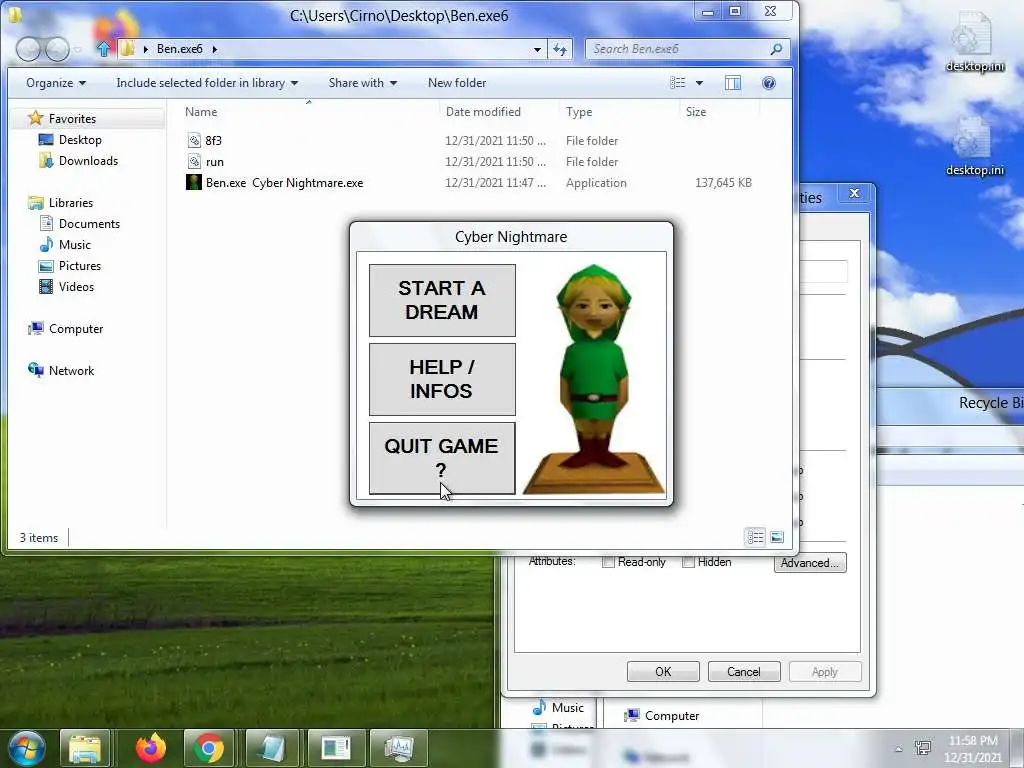
Task: Click the Explorer back arrow button
Action: coord(28,49)
